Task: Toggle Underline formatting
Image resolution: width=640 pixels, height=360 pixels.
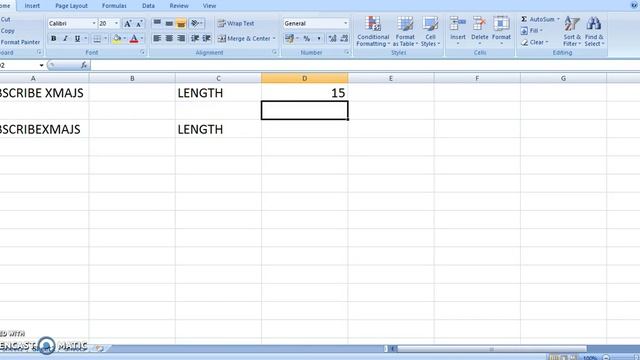Action: click(77, 38)
